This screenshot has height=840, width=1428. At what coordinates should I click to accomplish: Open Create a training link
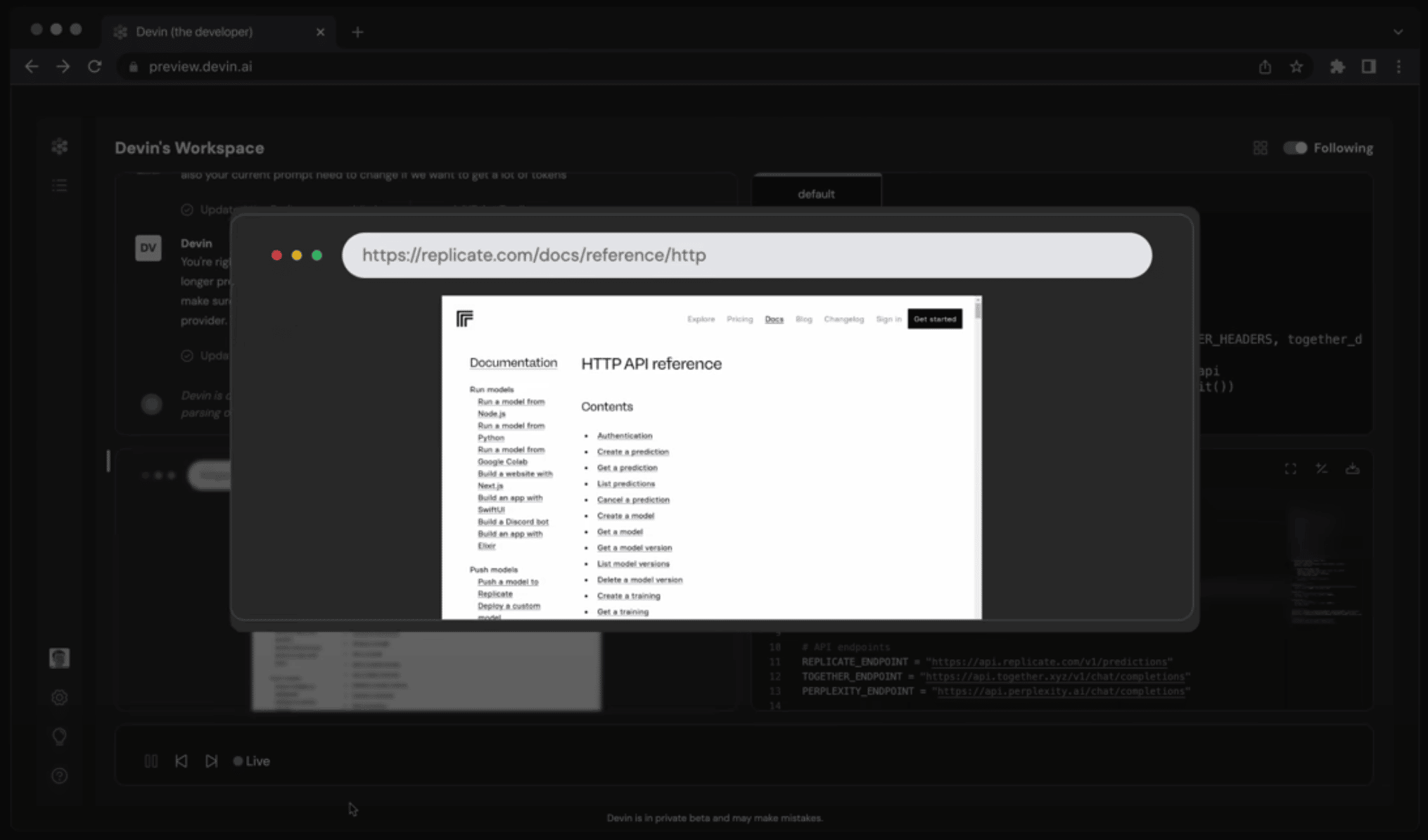click(x=629, y=596)
